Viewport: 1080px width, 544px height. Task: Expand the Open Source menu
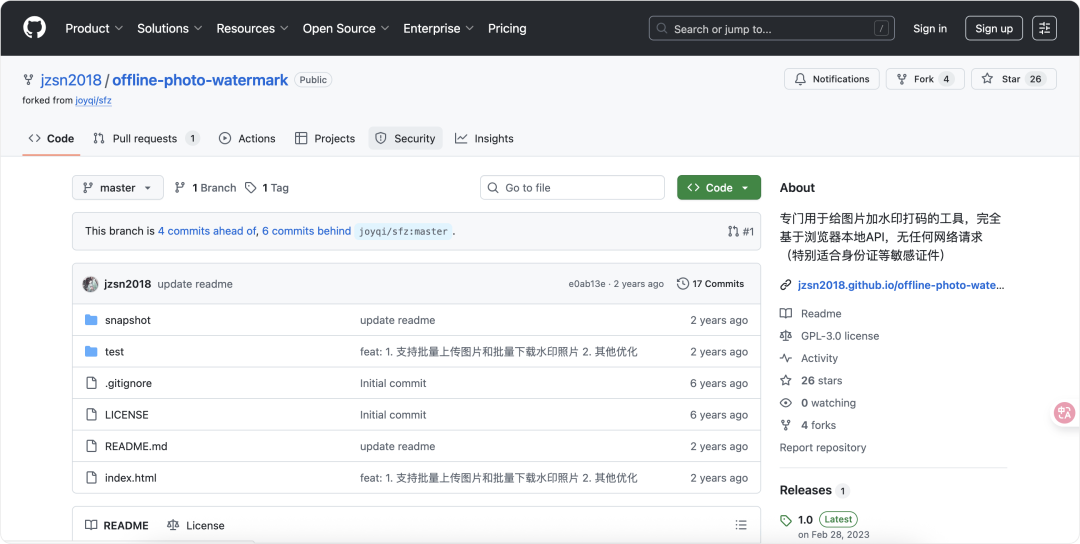[346, 28]
